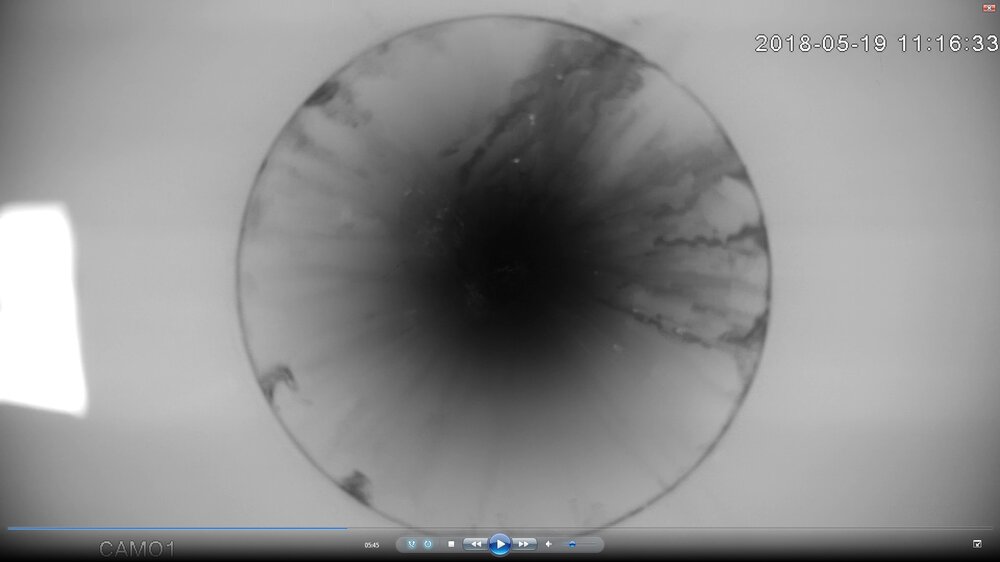
Task: Toggle the repeat button
Action: [x=427, y=544]
